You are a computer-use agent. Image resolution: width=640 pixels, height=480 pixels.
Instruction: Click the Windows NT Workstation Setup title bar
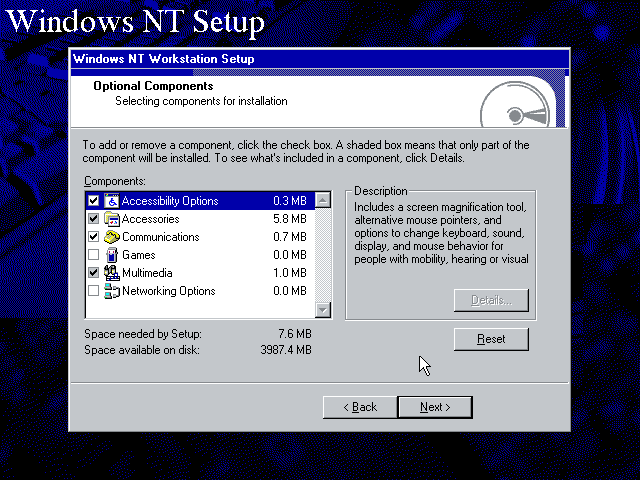click(320, 59)
